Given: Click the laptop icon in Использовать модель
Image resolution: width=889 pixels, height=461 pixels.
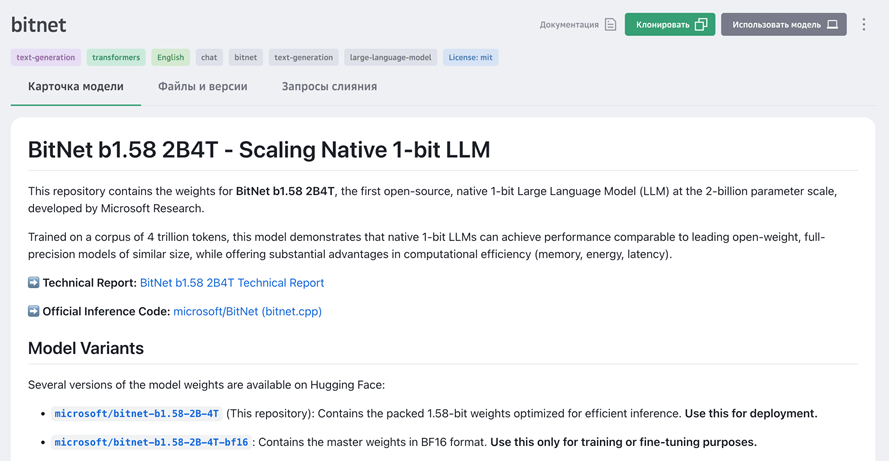Looking at the screenshot, I should (832, 25).
